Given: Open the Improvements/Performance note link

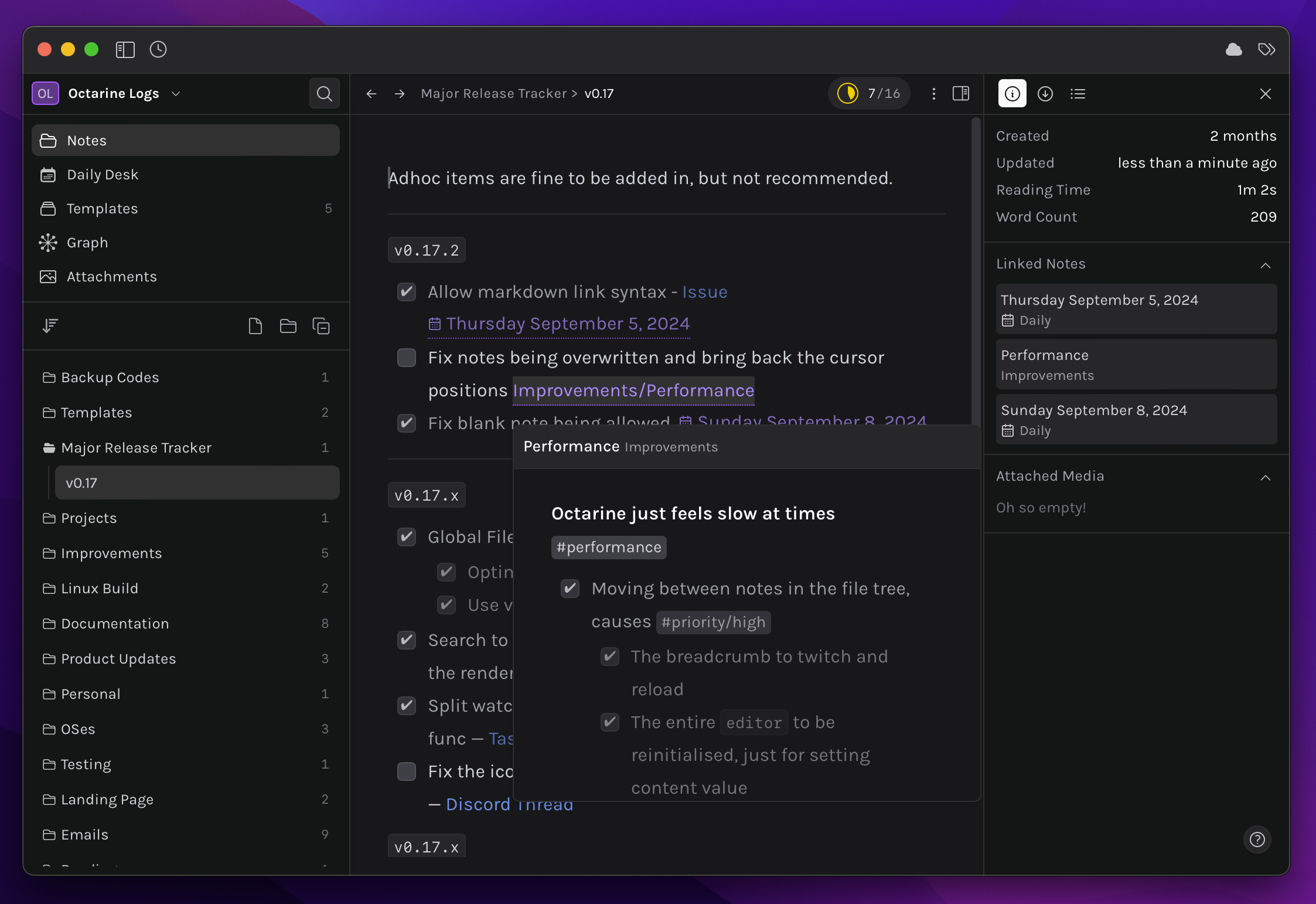Looking at the screenshot, I should (633, 390).
